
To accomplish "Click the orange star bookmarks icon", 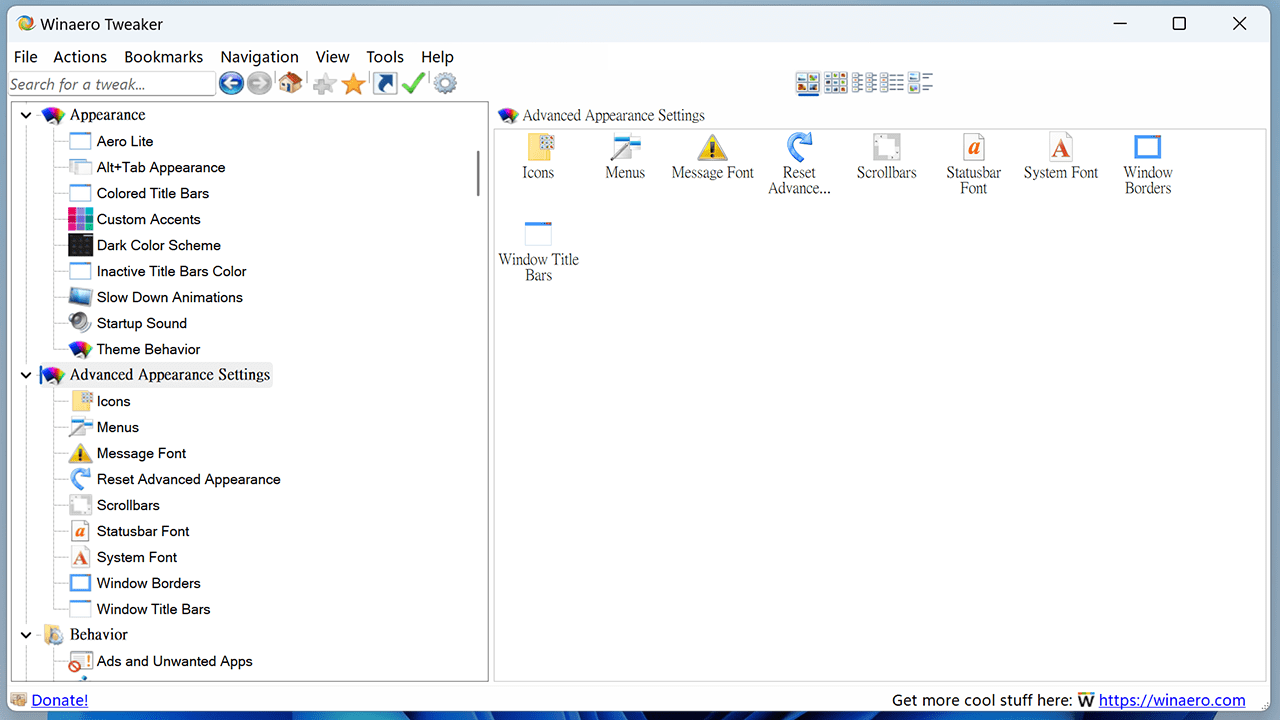I will [x=353, y=84].
